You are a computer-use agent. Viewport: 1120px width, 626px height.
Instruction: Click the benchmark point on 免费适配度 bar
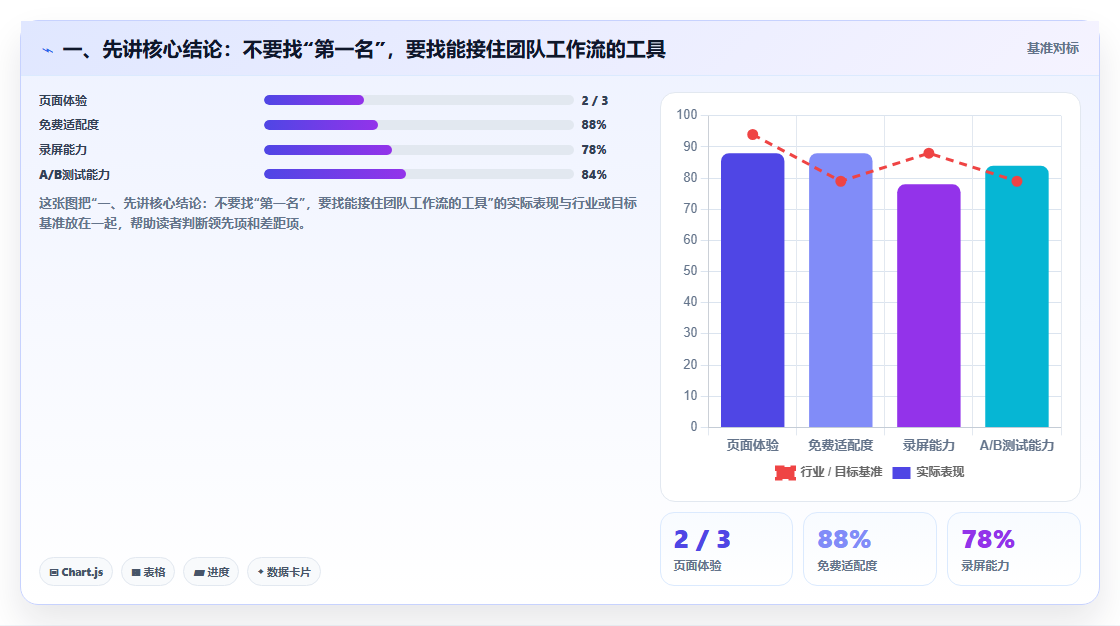[841, 182]
